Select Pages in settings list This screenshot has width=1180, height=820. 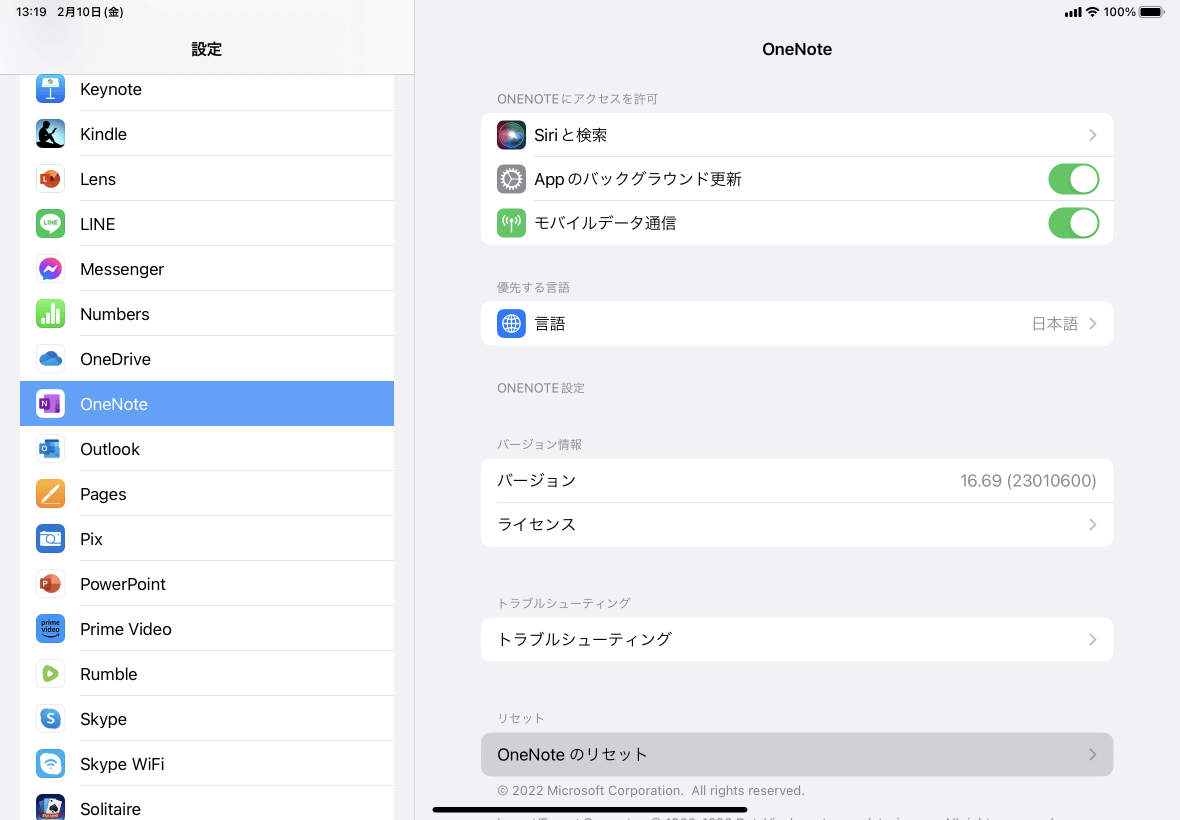coord(207,494)
